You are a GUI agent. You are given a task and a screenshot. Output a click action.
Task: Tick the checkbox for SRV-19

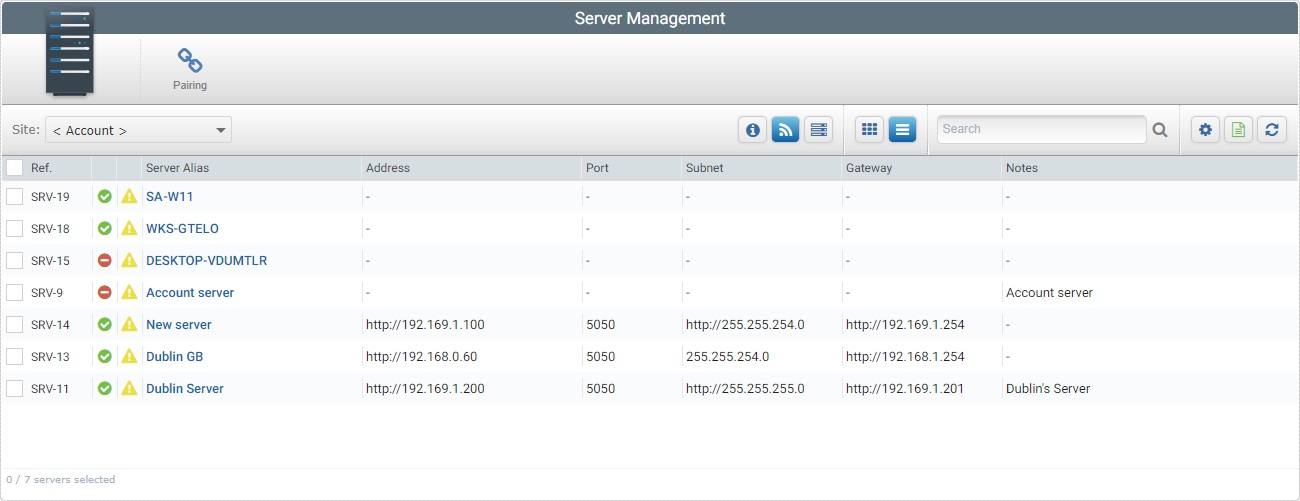coord(14,196)
